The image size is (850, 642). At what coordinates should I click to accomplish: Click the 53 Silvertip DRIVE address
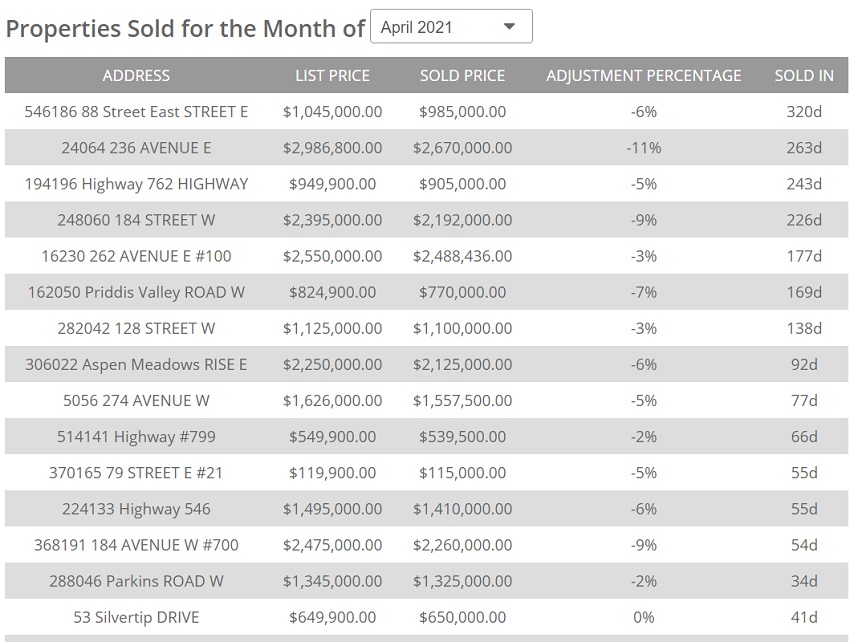(x=136, y=617)
